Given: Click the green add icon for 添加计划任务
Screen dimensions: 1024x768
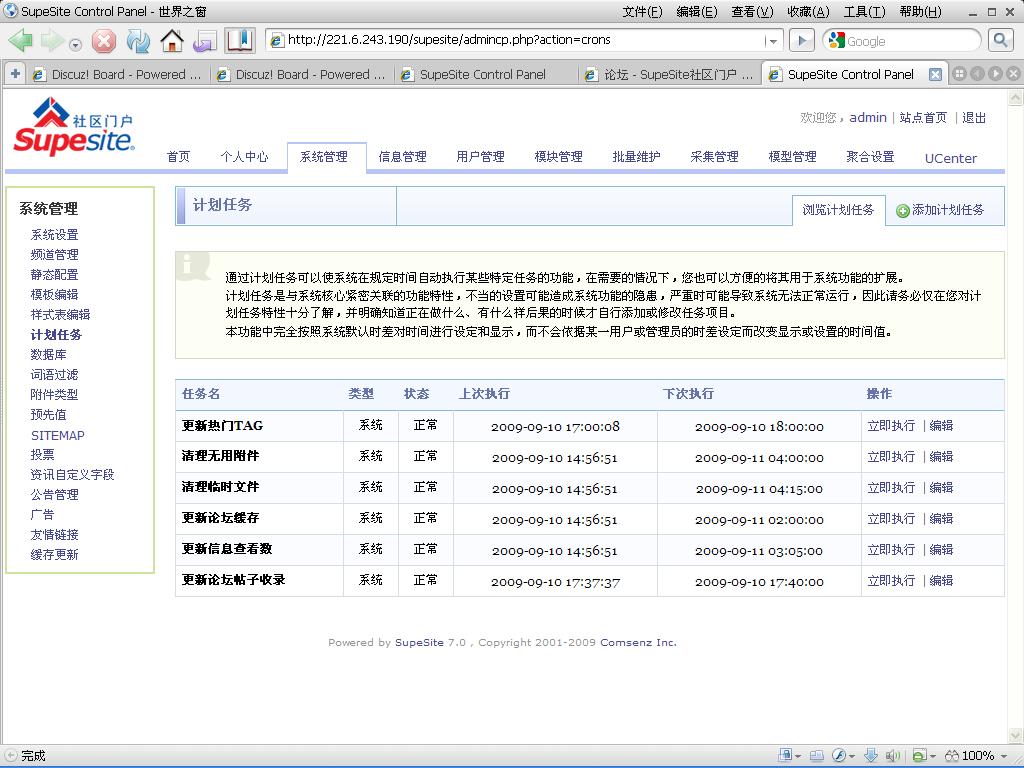Looking at the screenshot, I should [x=903, y=210].
